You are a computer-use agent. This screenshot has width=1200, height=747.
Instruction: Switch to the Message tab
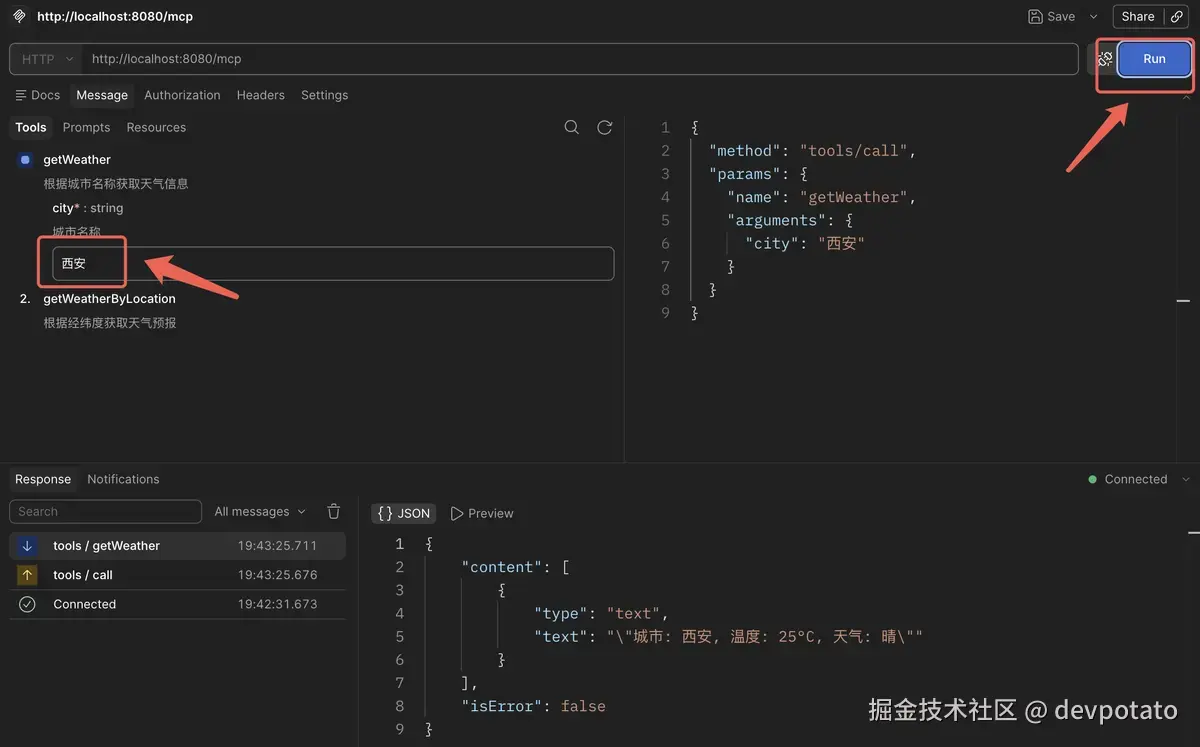[102, 95]
